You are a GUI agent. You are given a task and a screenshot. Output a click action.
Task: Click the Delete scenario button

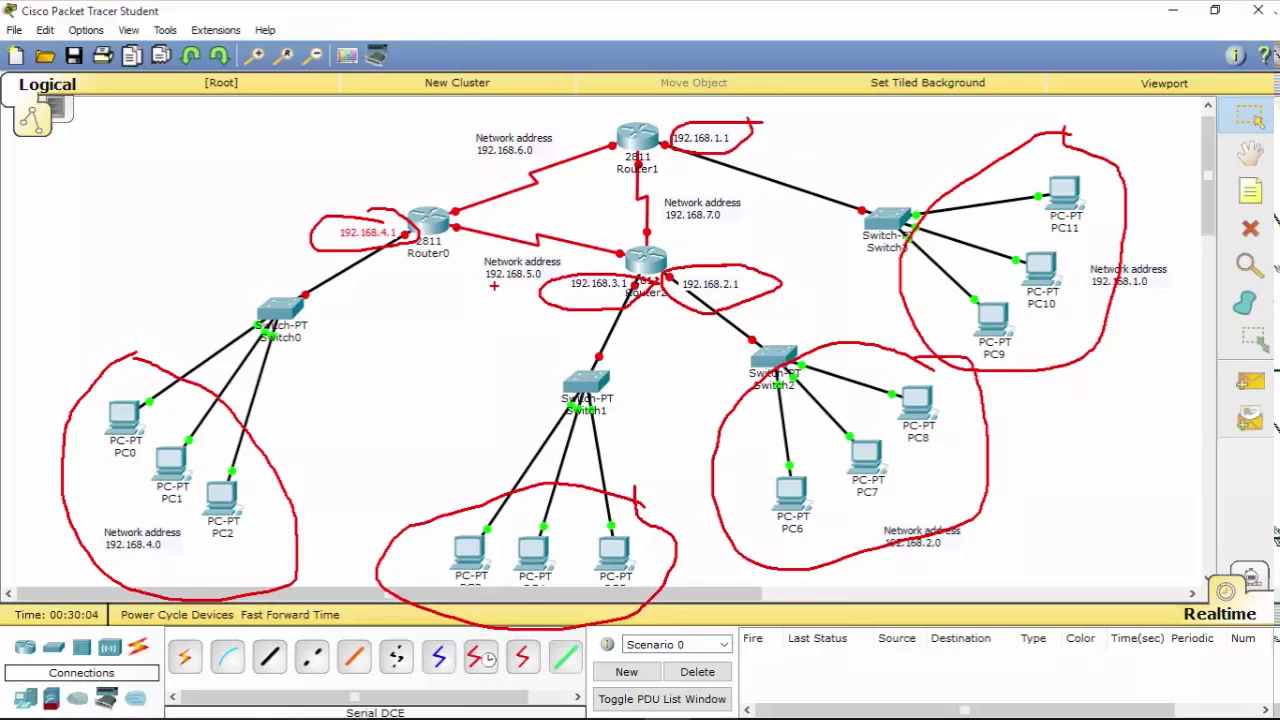point(697,672)
